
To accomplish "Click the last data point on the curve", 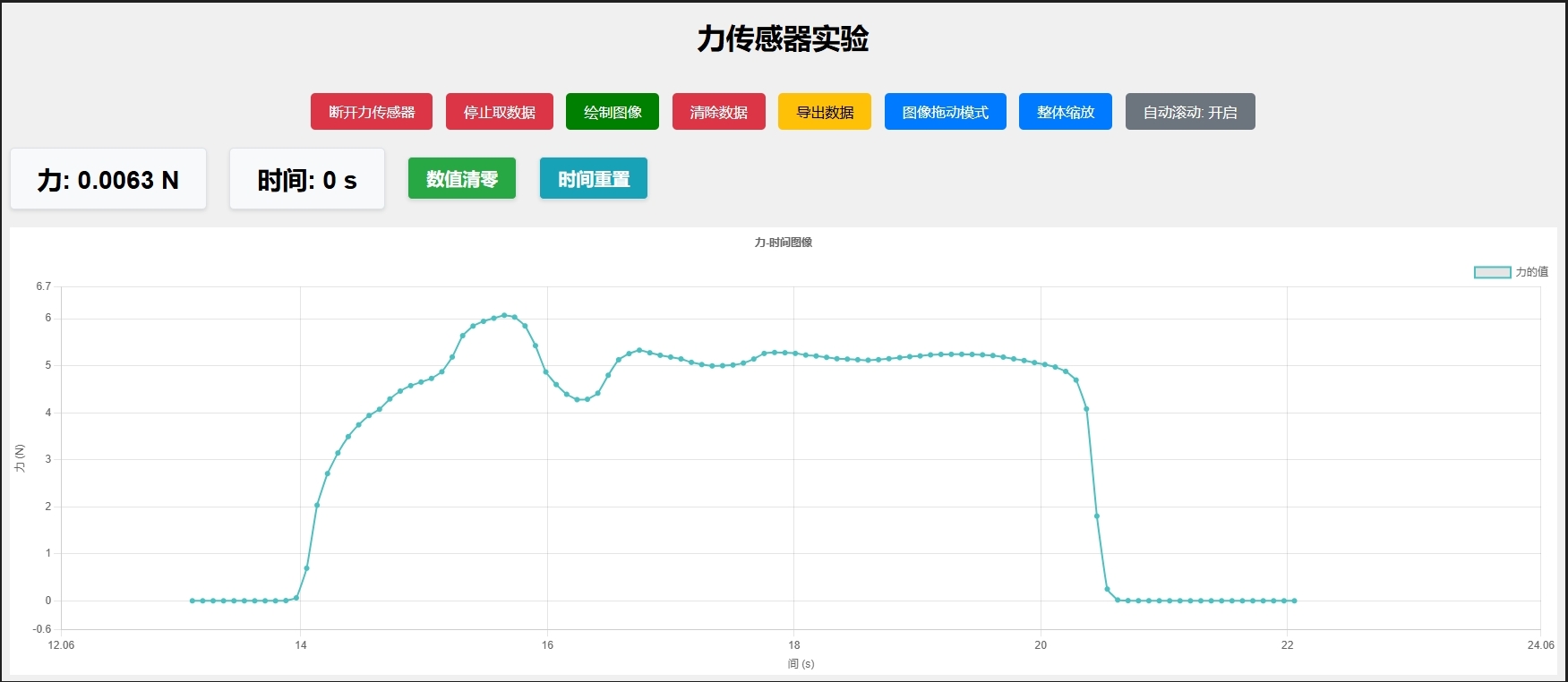I will [x=1294, y=601].
